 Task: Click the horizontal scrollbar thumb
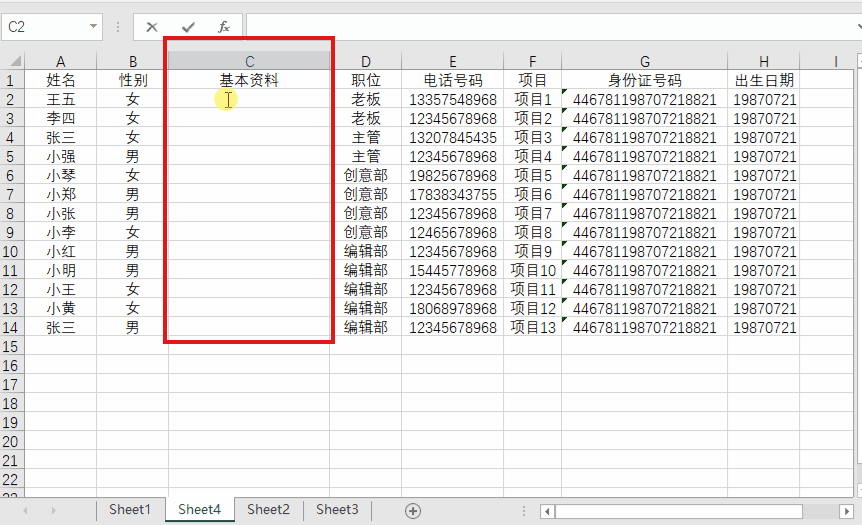(679, 511)
